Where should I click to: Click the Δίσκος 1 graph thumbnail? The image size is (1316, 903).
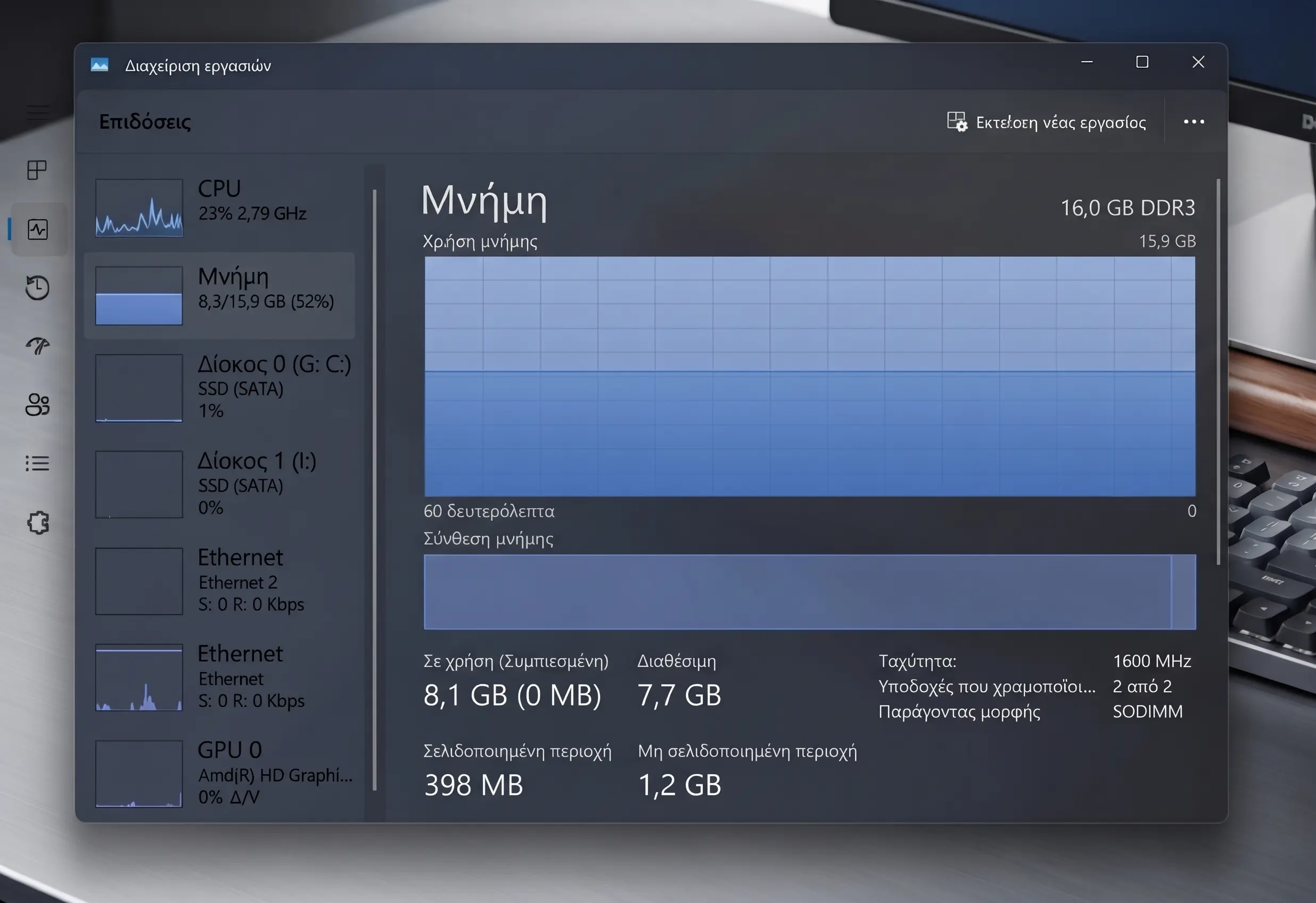pos(139,485)
